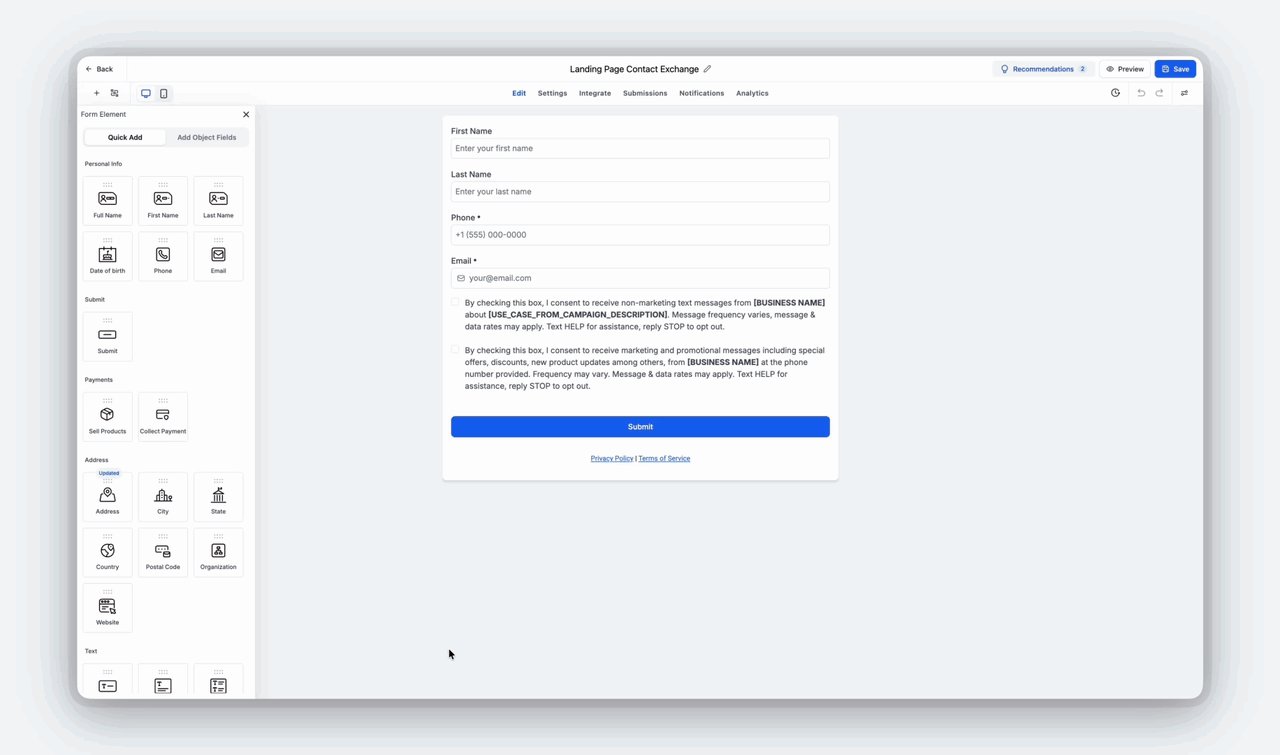Preview the form
The image size is (1280, 755).
1125,69
